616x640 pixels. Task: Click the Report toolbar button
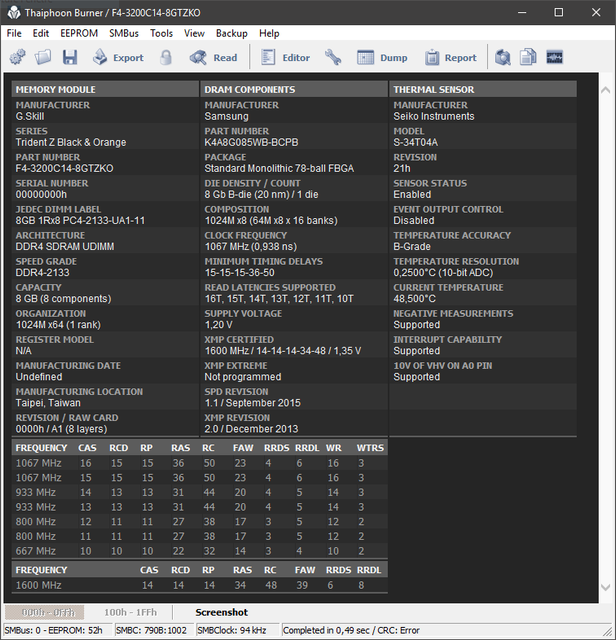451,58
